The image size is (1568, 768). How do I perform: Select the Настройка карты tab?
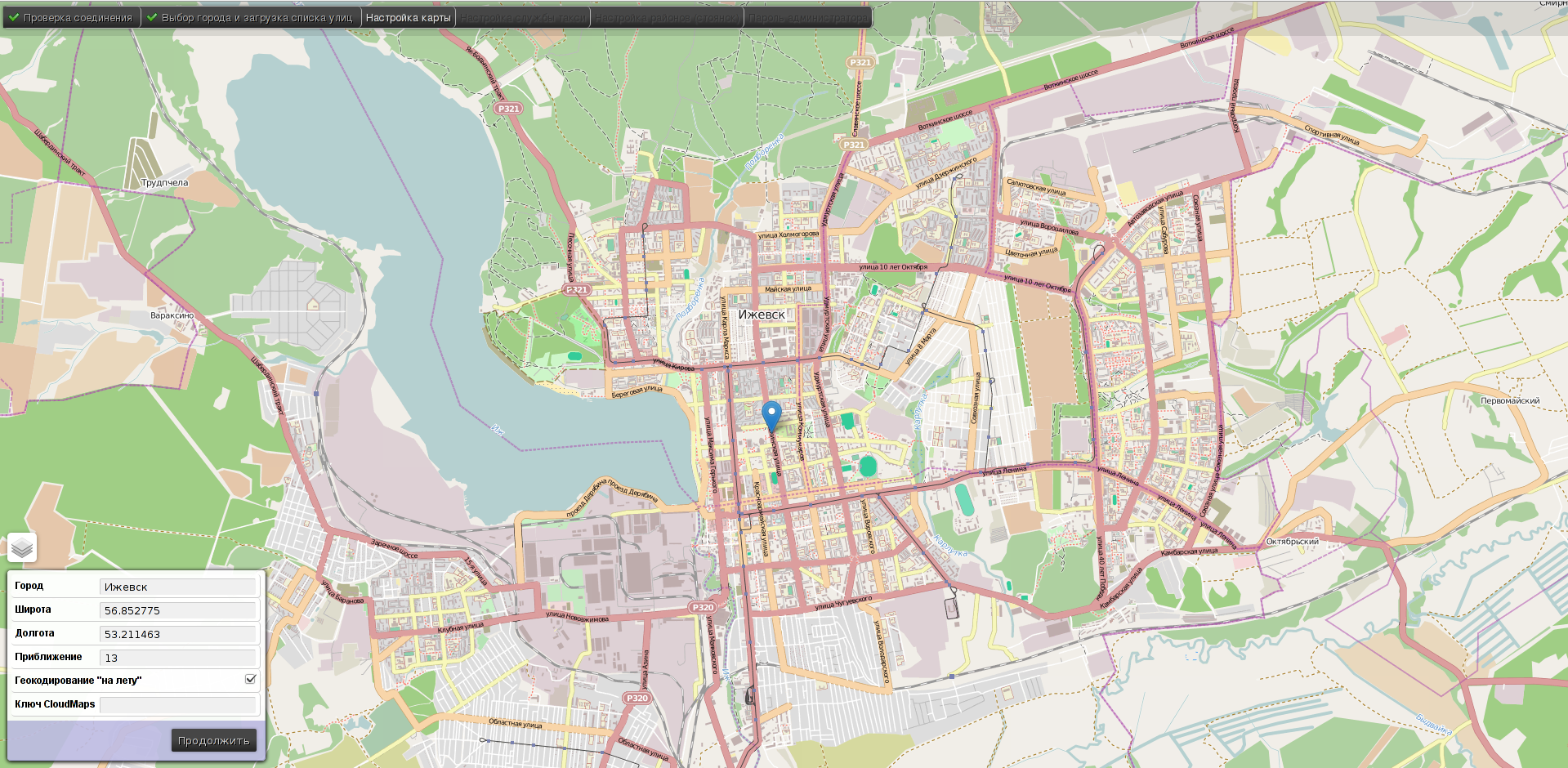[408, 17]
